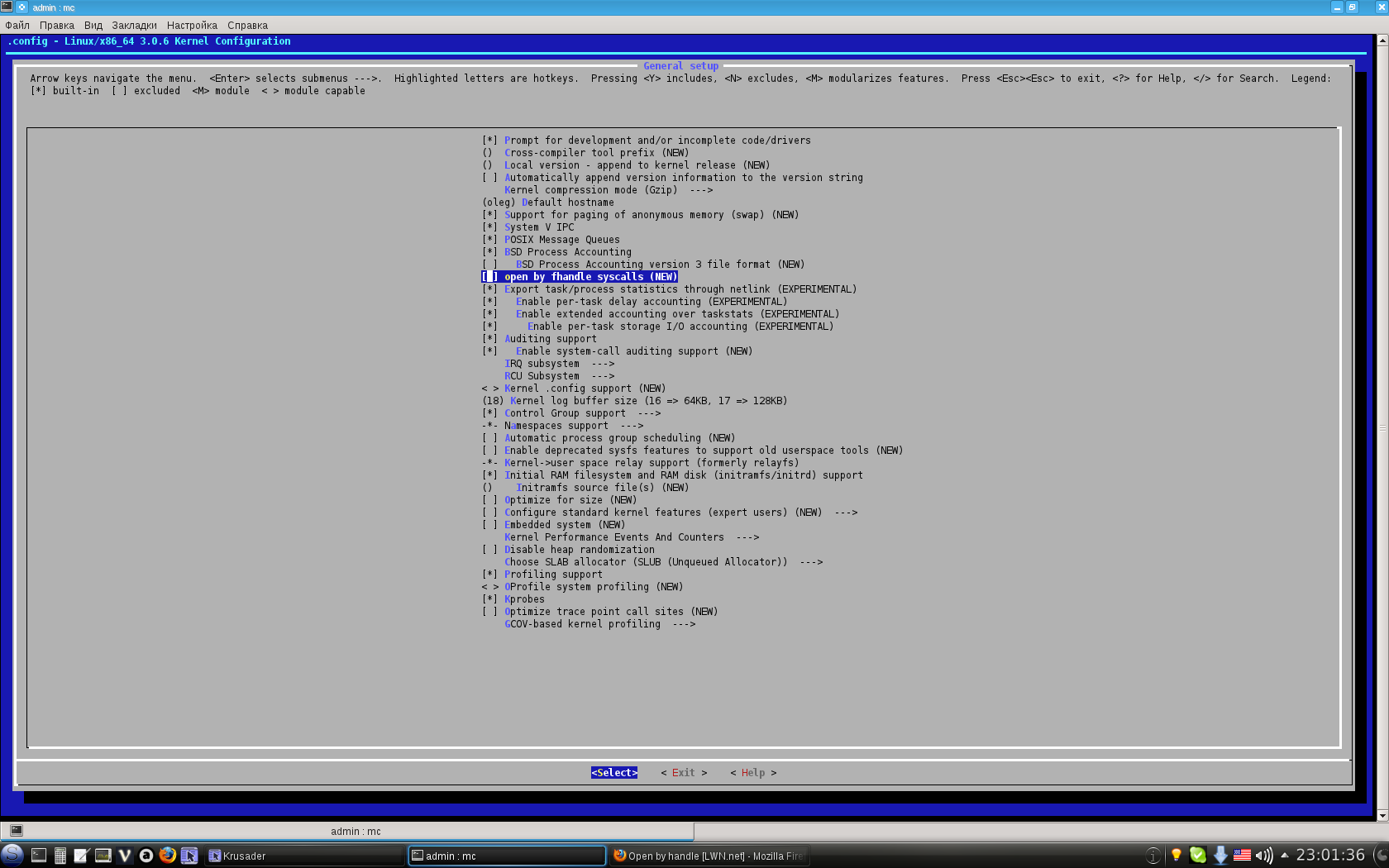Screen dimensions: 1389x868
Task: Click the blue download arrow tray icon
Action: tap(1220, 855)
